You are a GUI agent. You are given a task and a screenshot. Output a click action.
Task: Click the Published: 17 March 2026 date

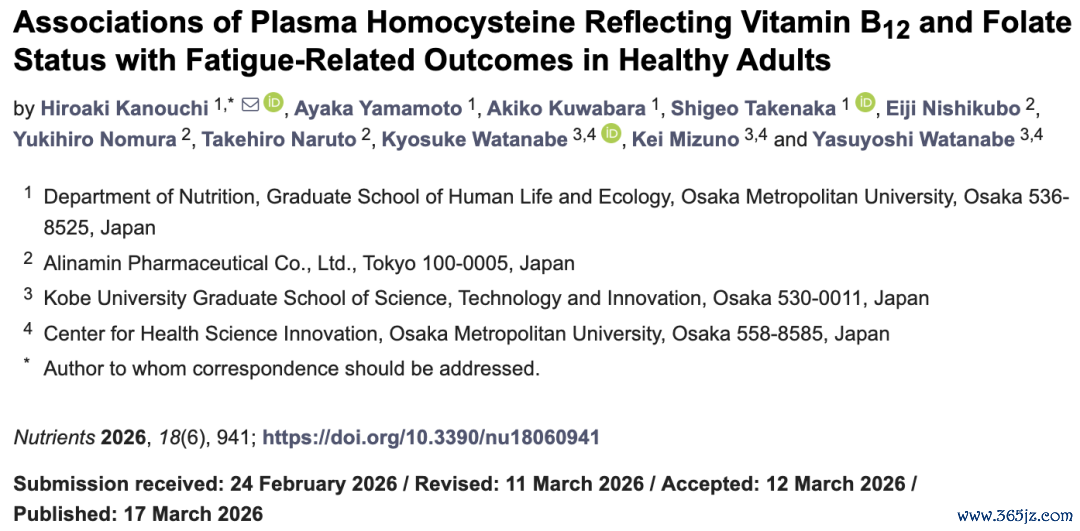click(138, 514)
